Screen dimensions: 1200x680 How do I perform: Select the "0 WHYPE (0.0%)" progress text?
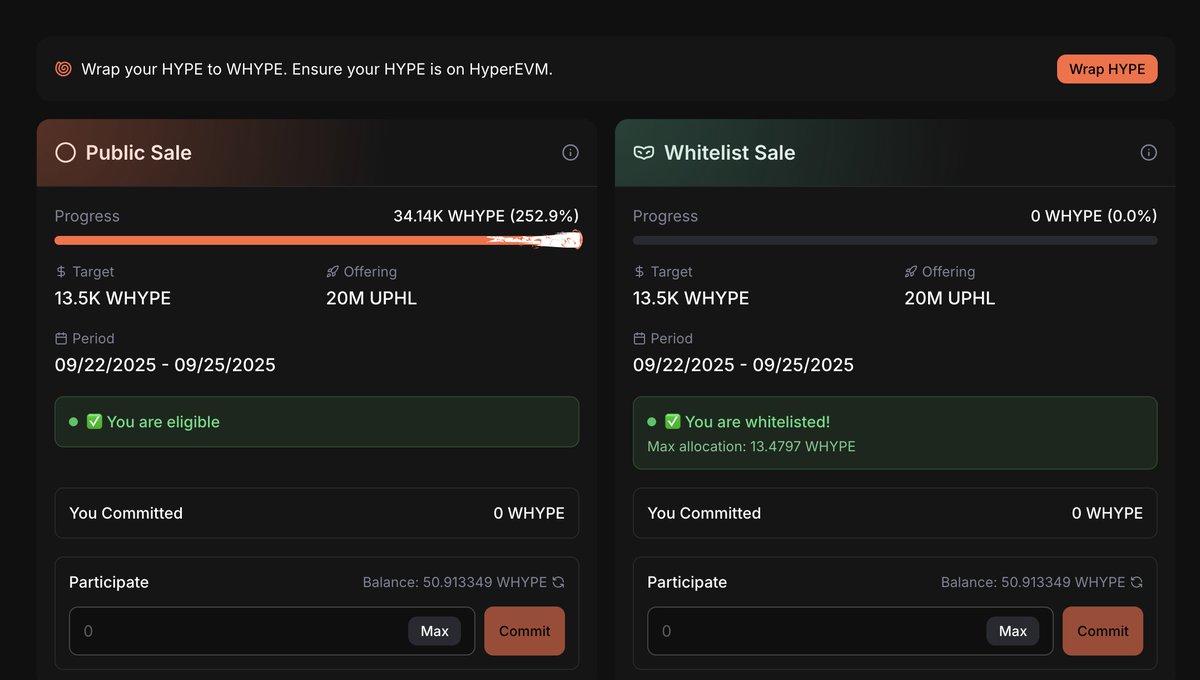tap(1094, 216)
